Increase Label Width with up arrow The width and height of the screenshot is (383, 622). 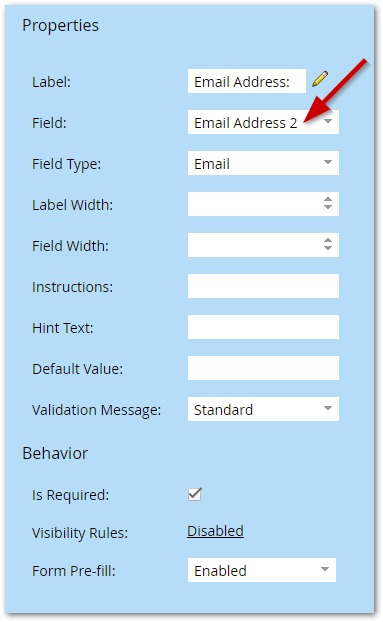pyautogui.click(x=328, y=200)
